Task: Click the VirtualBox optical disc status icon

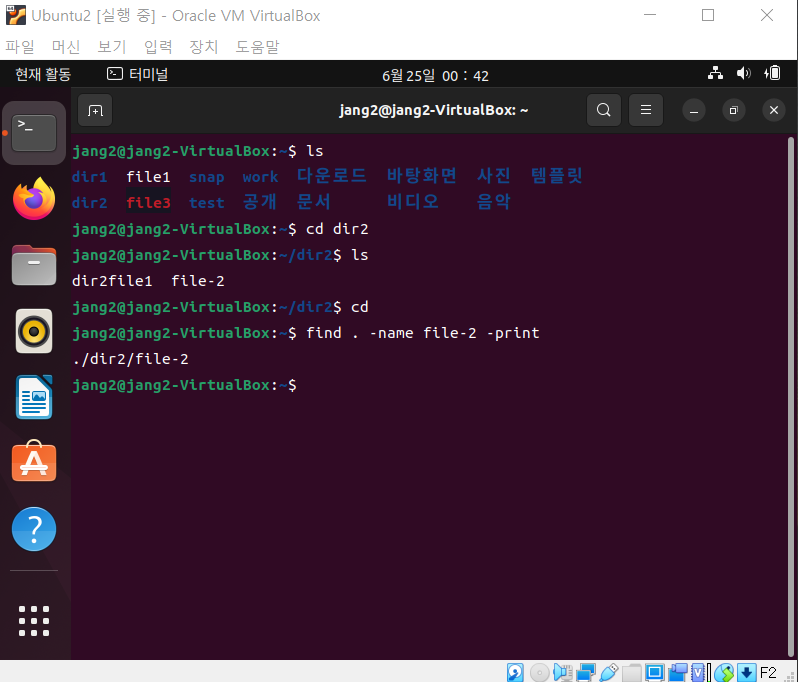Action: [539, 672]
